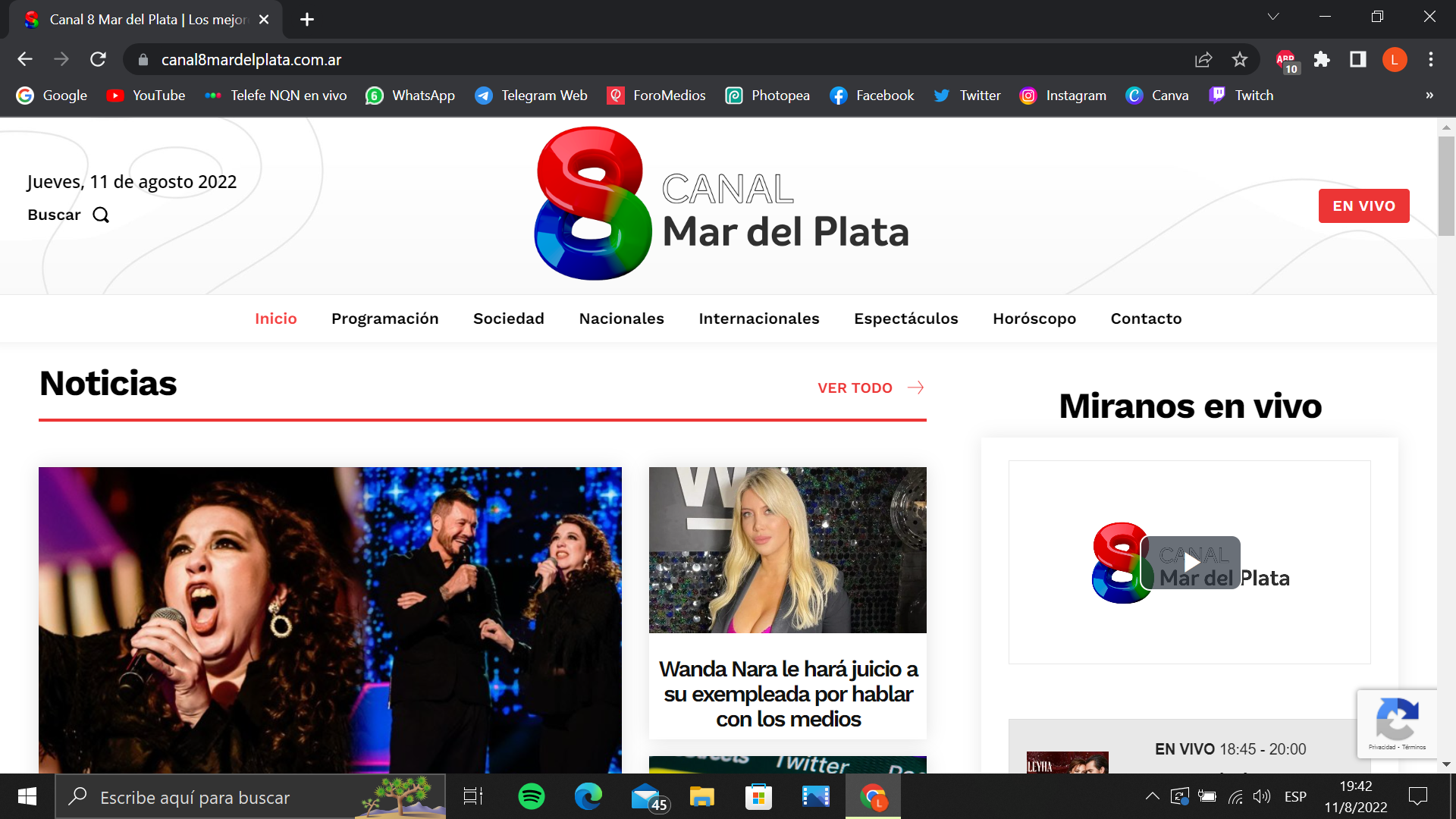Open the notification center icon
The width and height of the screenshot is (1456, 819).
pos(1417,796)
